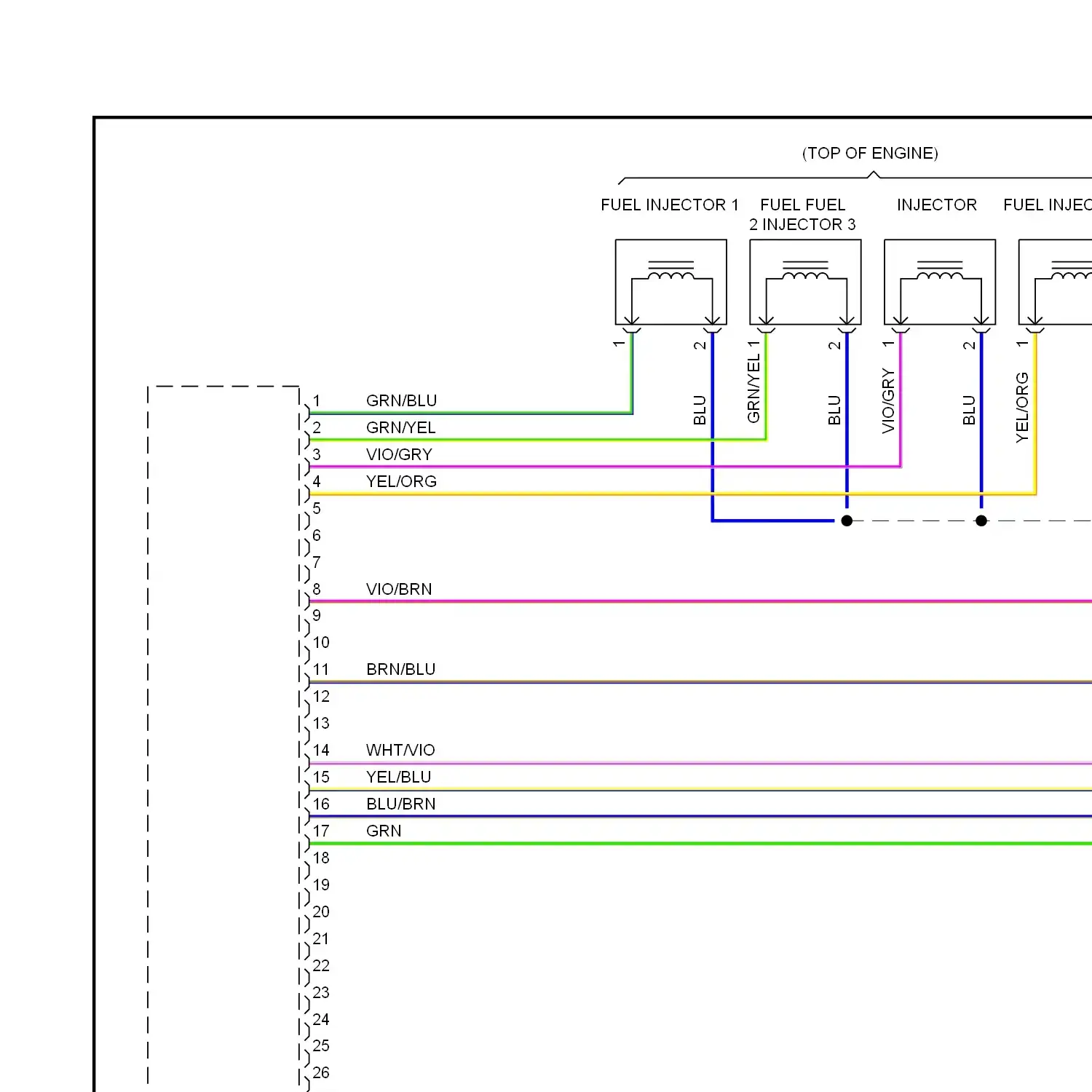Click connector pin number 18
Image resolution: width=1092 pixels, height=1092 pixels.
pos(321,858)
